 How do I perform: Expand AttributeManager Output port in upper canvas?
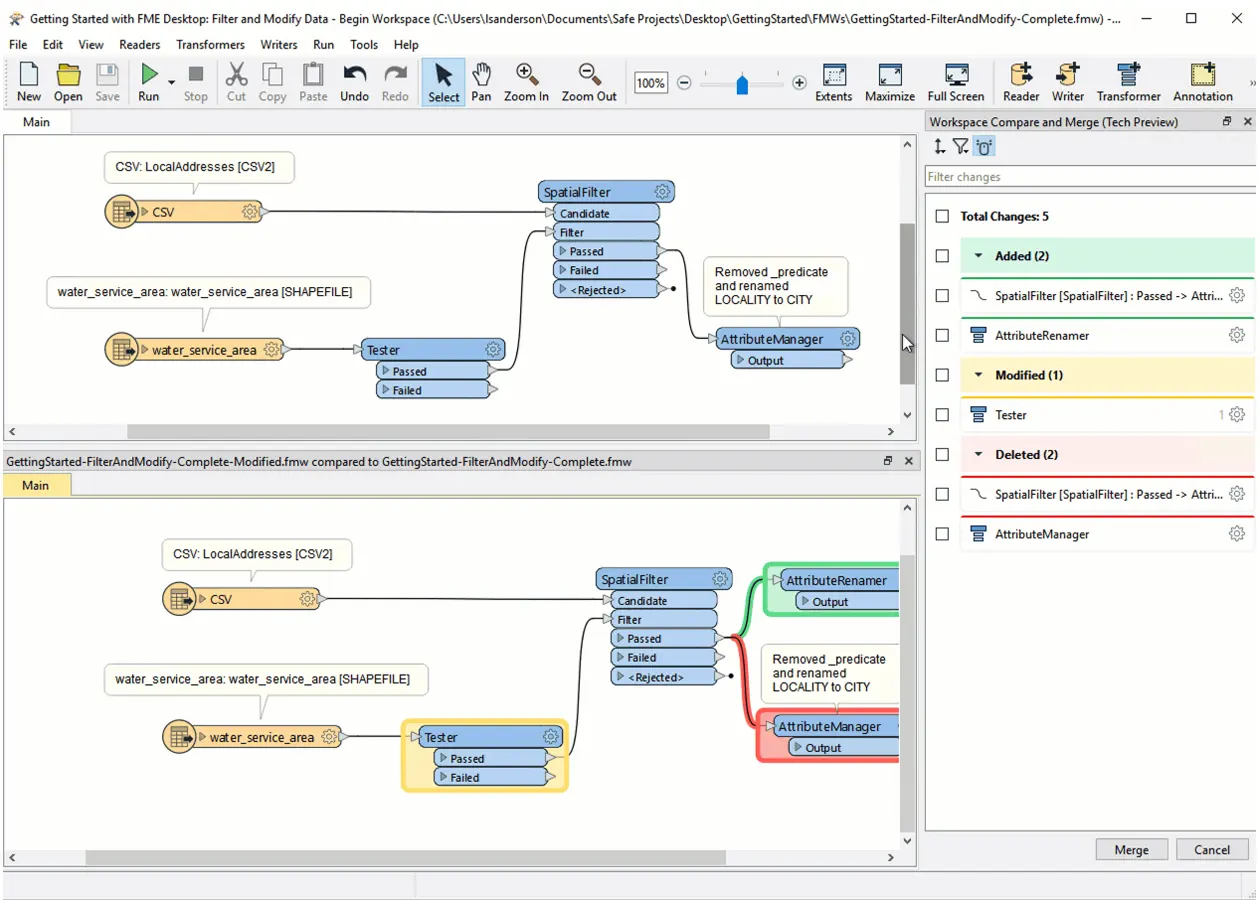pos(740,360)
